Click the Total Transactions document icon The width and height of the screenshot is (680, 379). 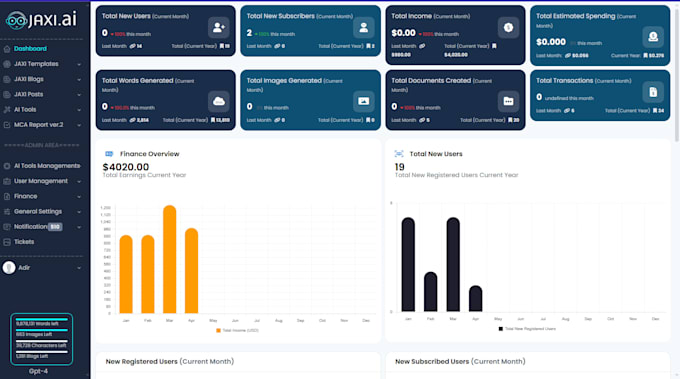click(653, 92)
